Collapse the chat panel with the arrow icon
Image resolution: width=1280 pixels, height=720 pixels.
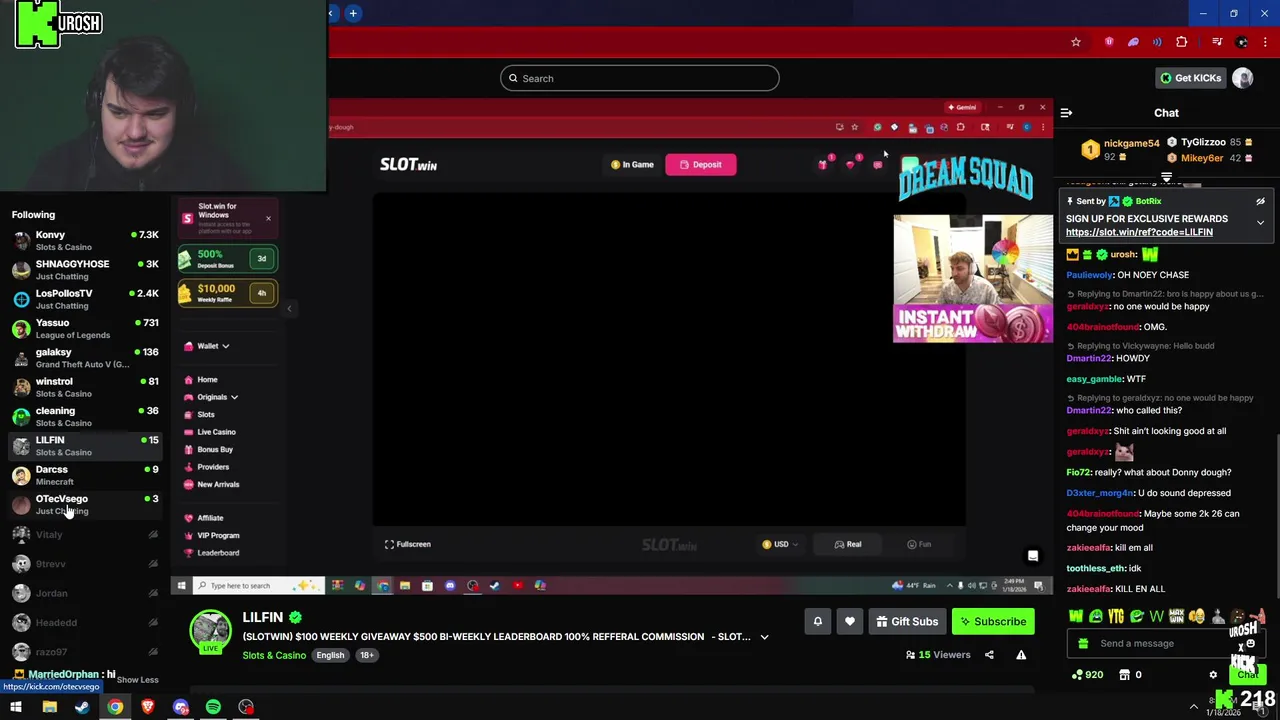[x=1066, y=113]
